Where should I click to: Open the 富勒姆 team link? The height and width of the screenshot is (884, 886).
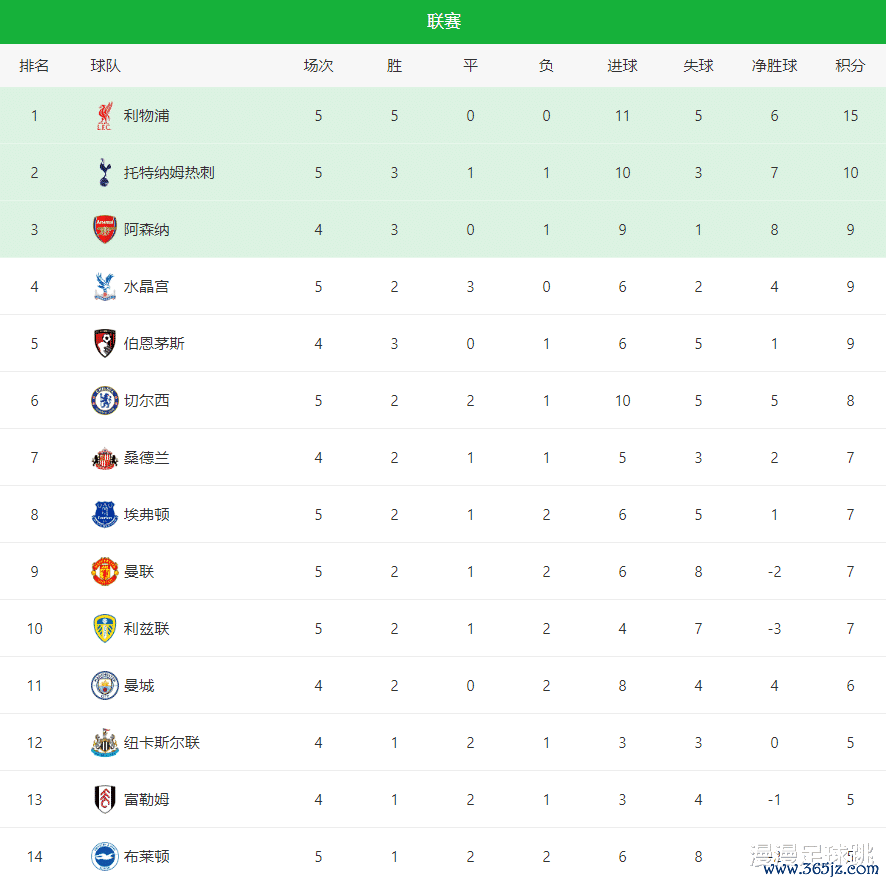[147, 800]
